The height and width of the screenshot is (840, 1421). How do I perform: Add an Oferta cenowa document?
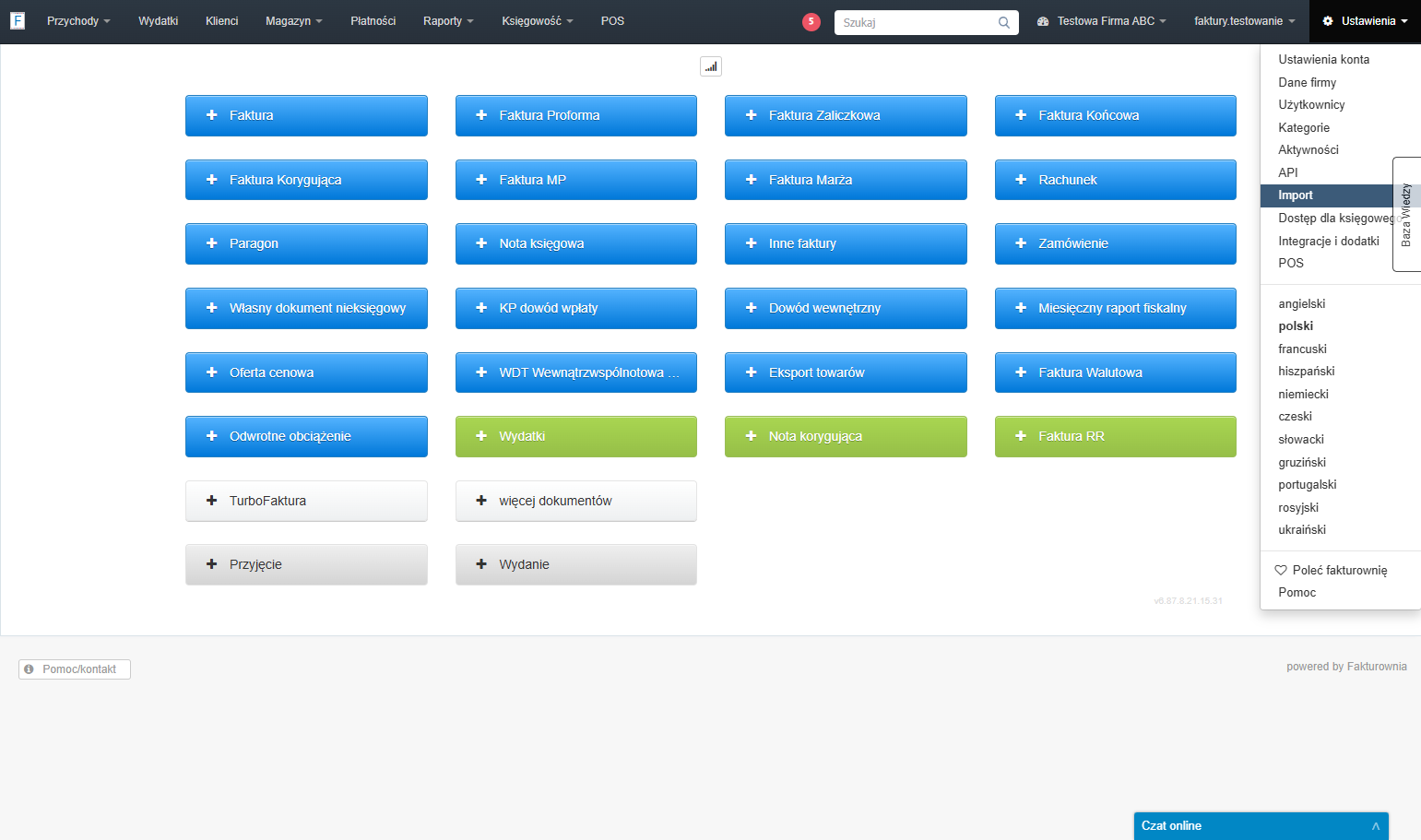(x=306, y=373)
